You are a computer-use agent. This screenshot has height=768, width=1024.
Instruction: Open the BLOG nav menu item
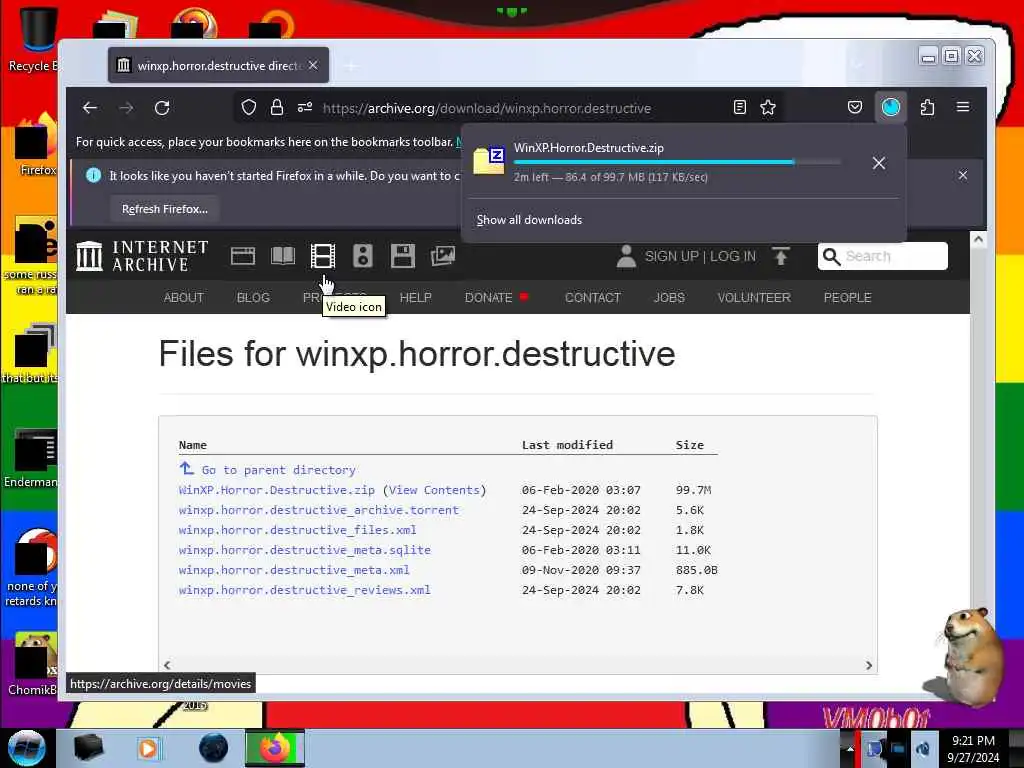253,298
